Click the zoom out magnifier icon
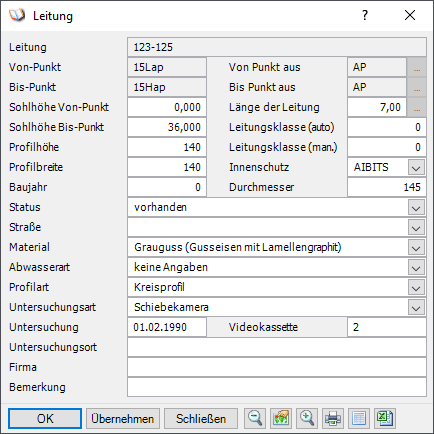The image size is (434, 434). [255, 418]
